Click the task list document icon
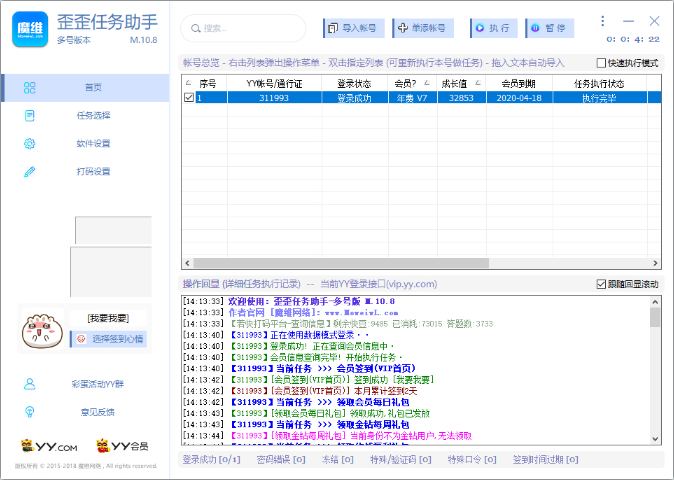The height and width of the screenshot is (480, 674). pyautogui.click(x=30, y=116)
